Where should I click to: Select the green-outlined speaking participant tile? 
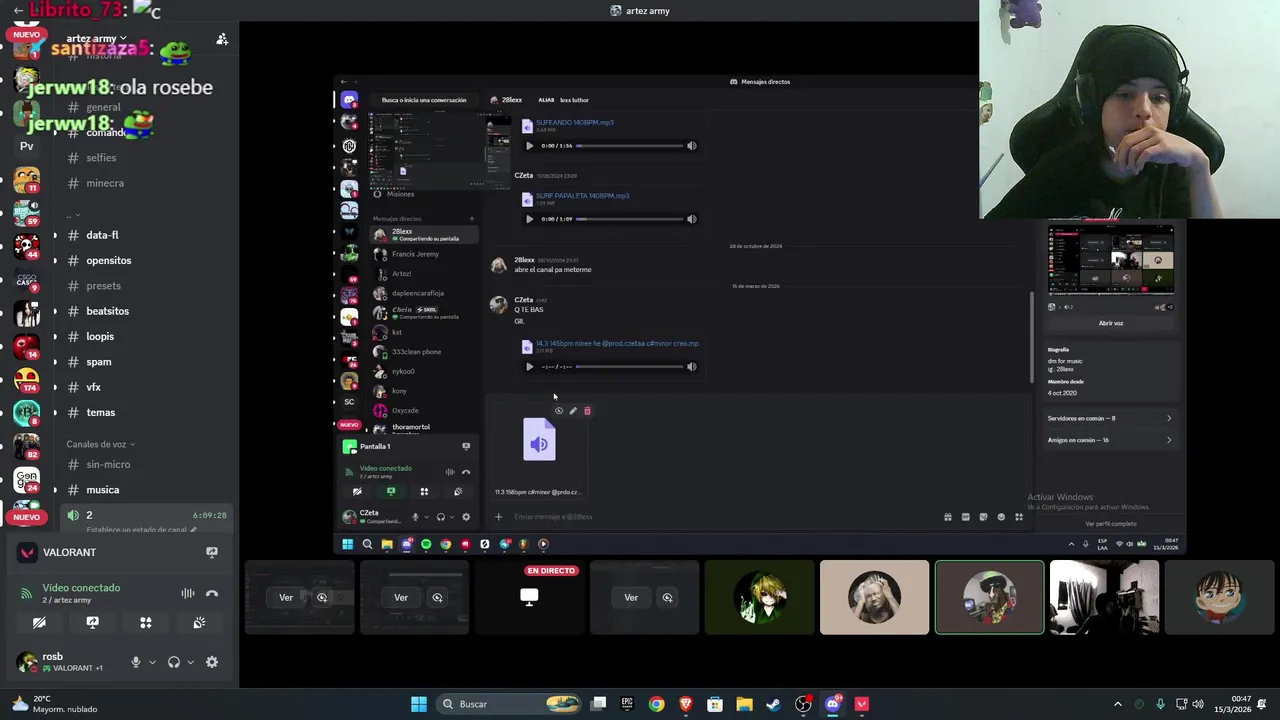tap(989, 597)
